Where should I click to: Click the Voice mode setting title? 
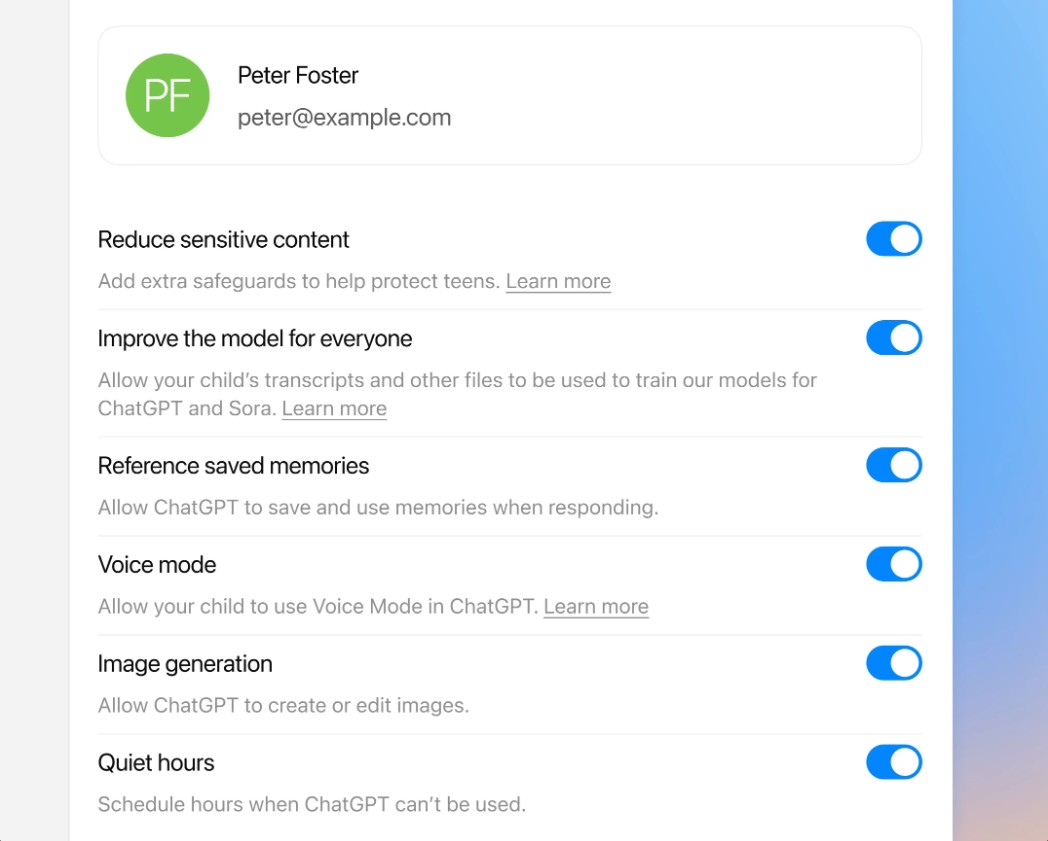157,565
